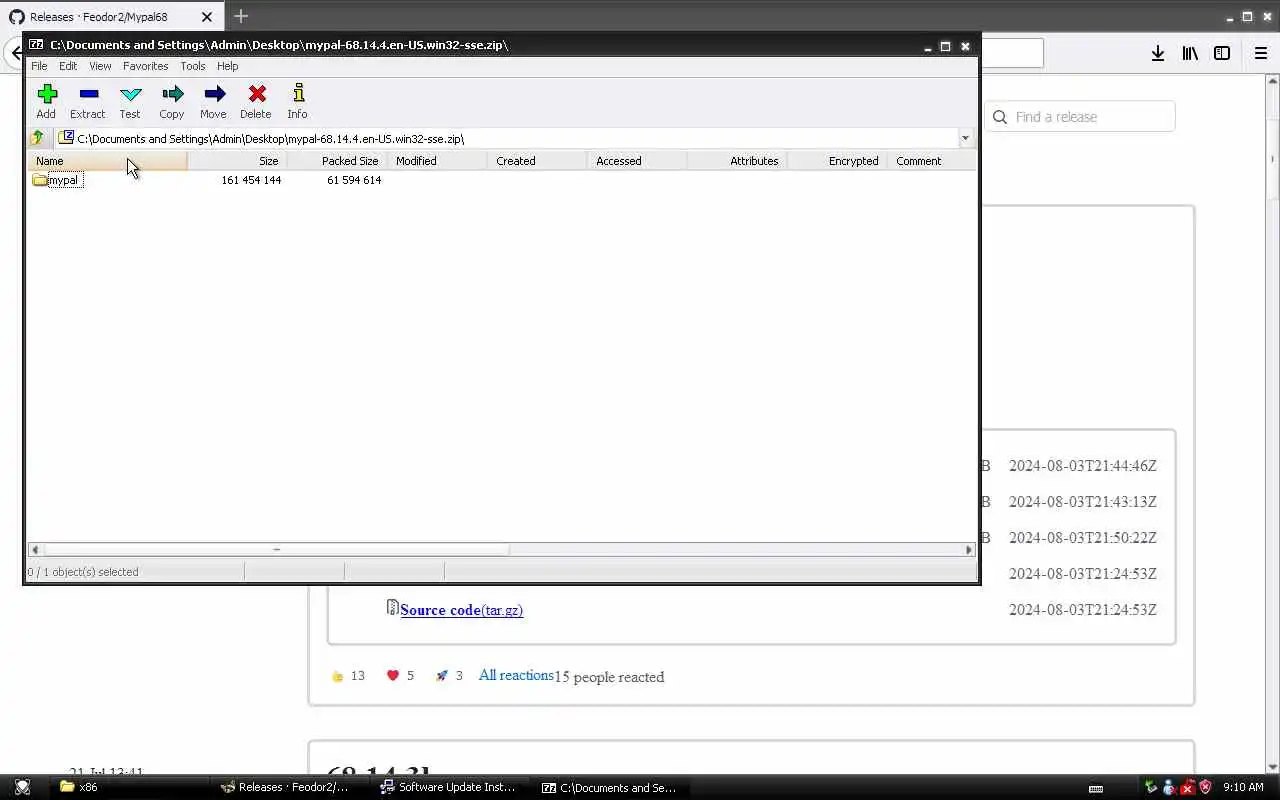Toggle the browser sidebars icon
The width and height of the screenshot is (1280, 800).
(1222, 53)
